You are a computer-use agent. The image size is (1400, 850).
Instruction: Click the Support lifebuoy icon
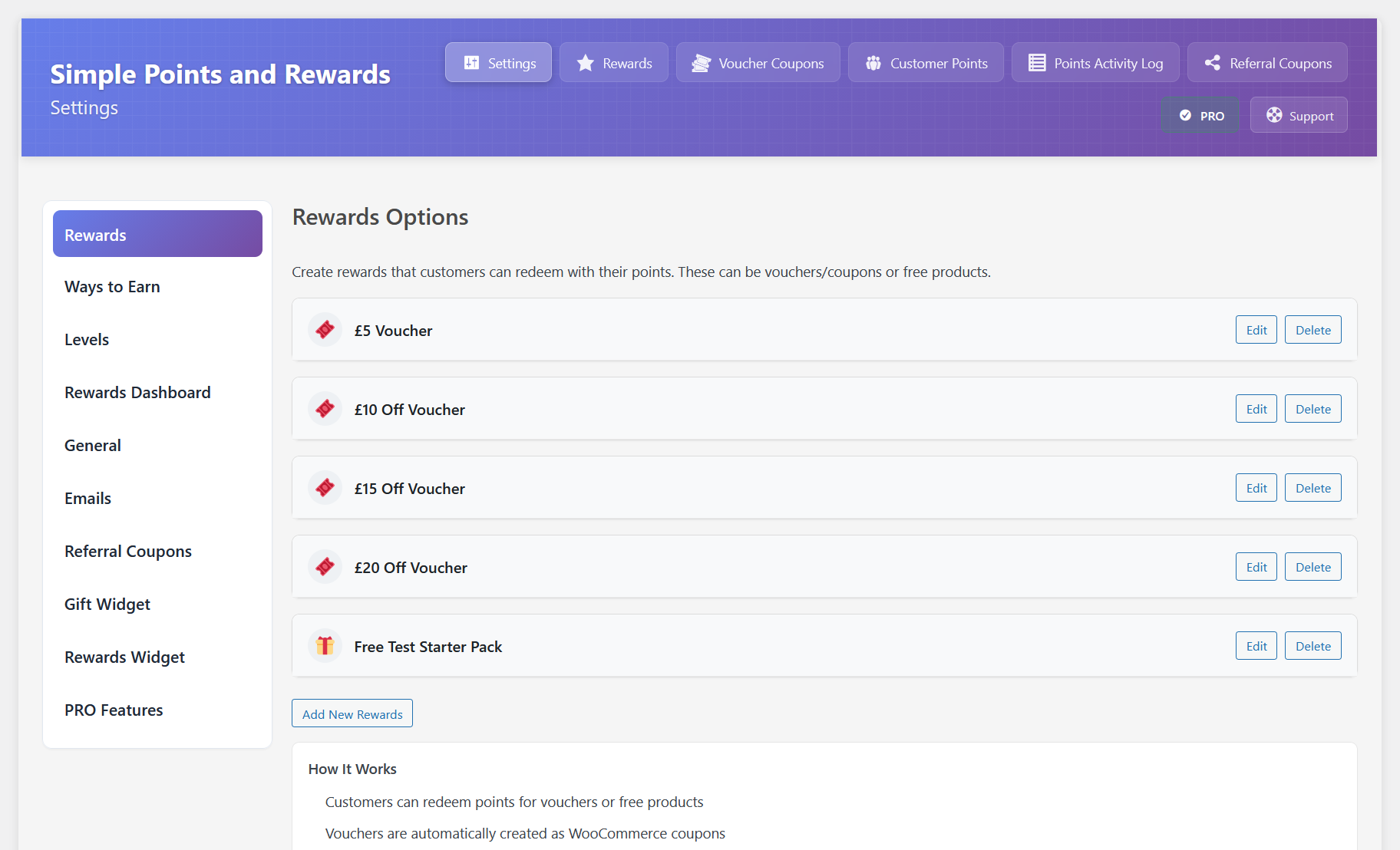pyautogui.click(x=1274, y=115)
